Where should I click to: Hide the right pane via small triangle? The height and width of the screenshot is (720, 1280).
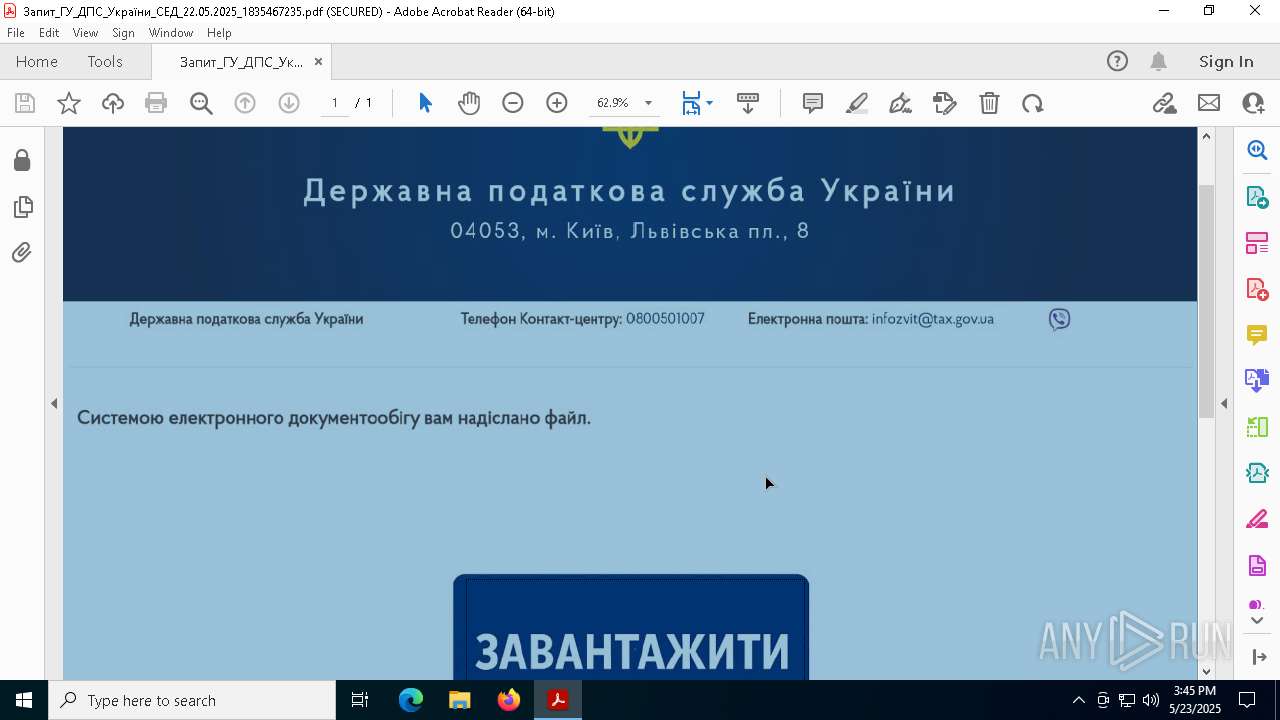pos(1224,403)
